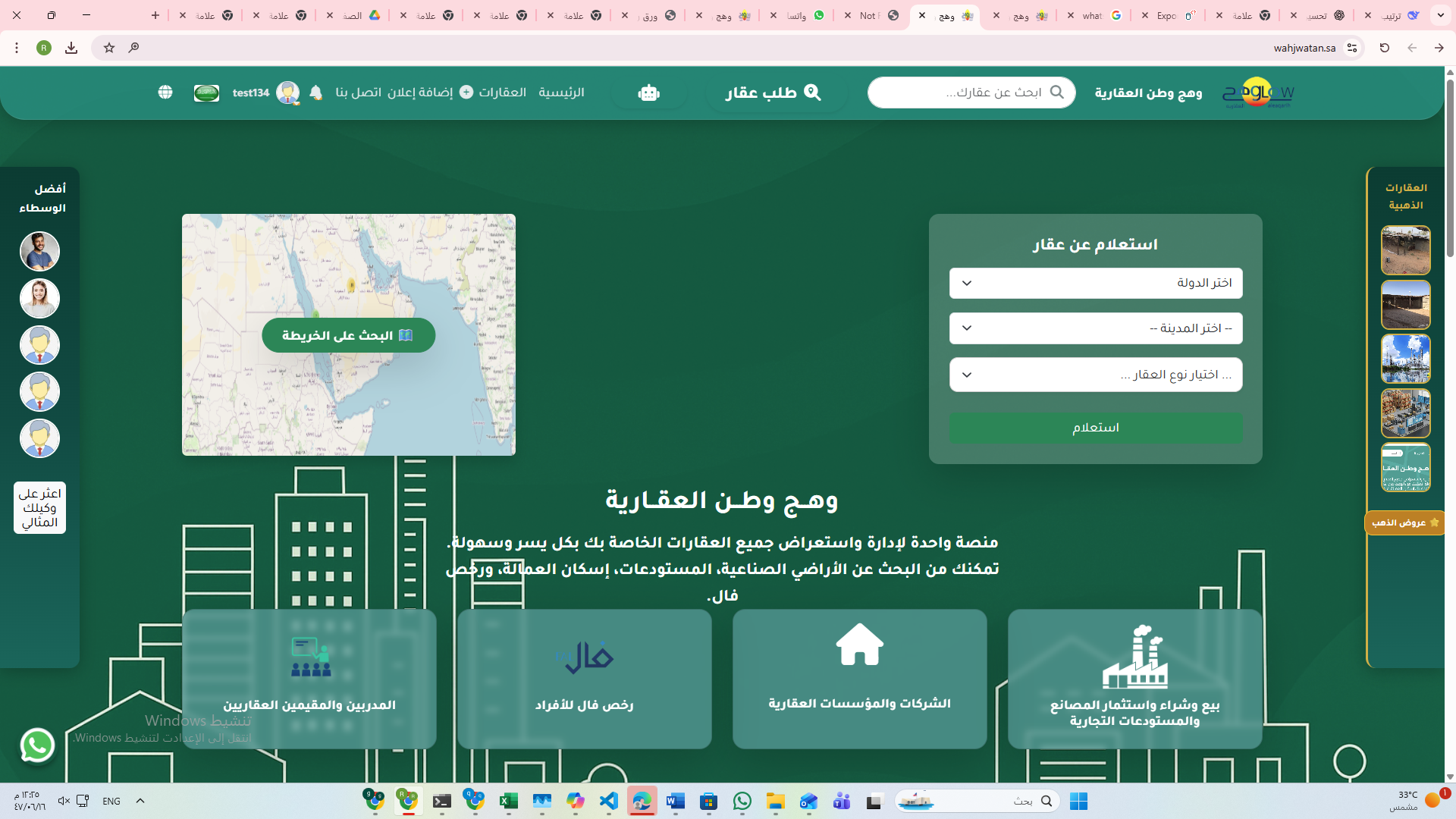Click البحث على الخريطة map search button
The image size is (1456, 819).
pyautogui.click(x=348, y=335)
